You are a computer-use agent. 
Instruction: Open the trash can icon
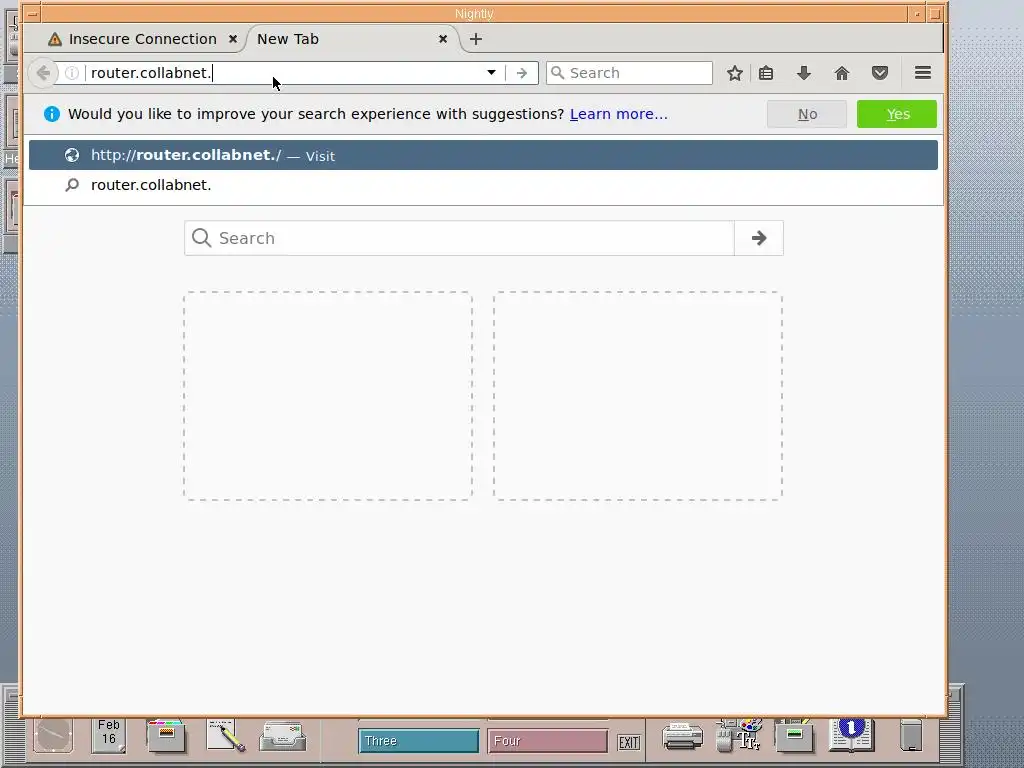[911, 735]
